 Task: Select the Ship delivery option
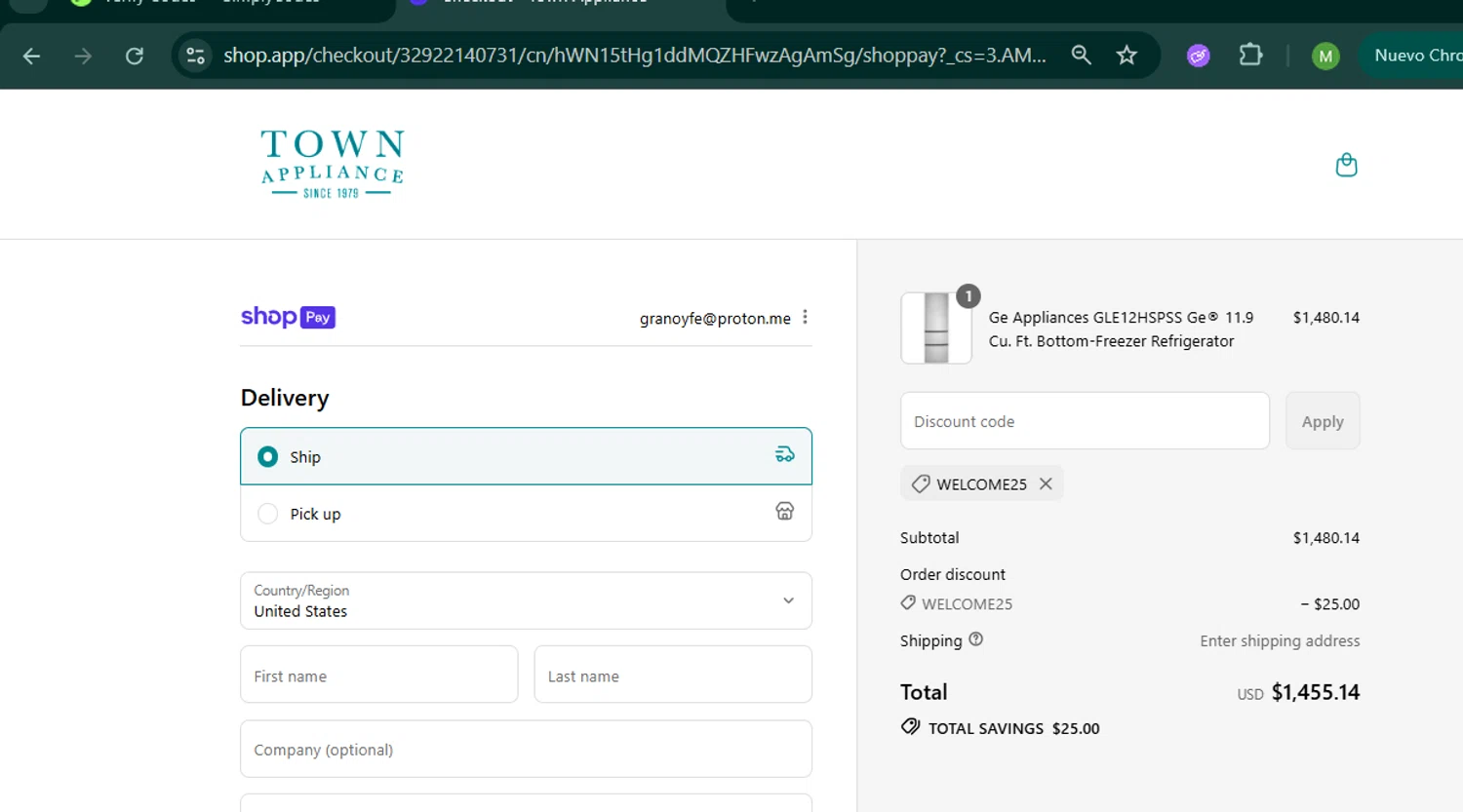click(x=526, y=456)
